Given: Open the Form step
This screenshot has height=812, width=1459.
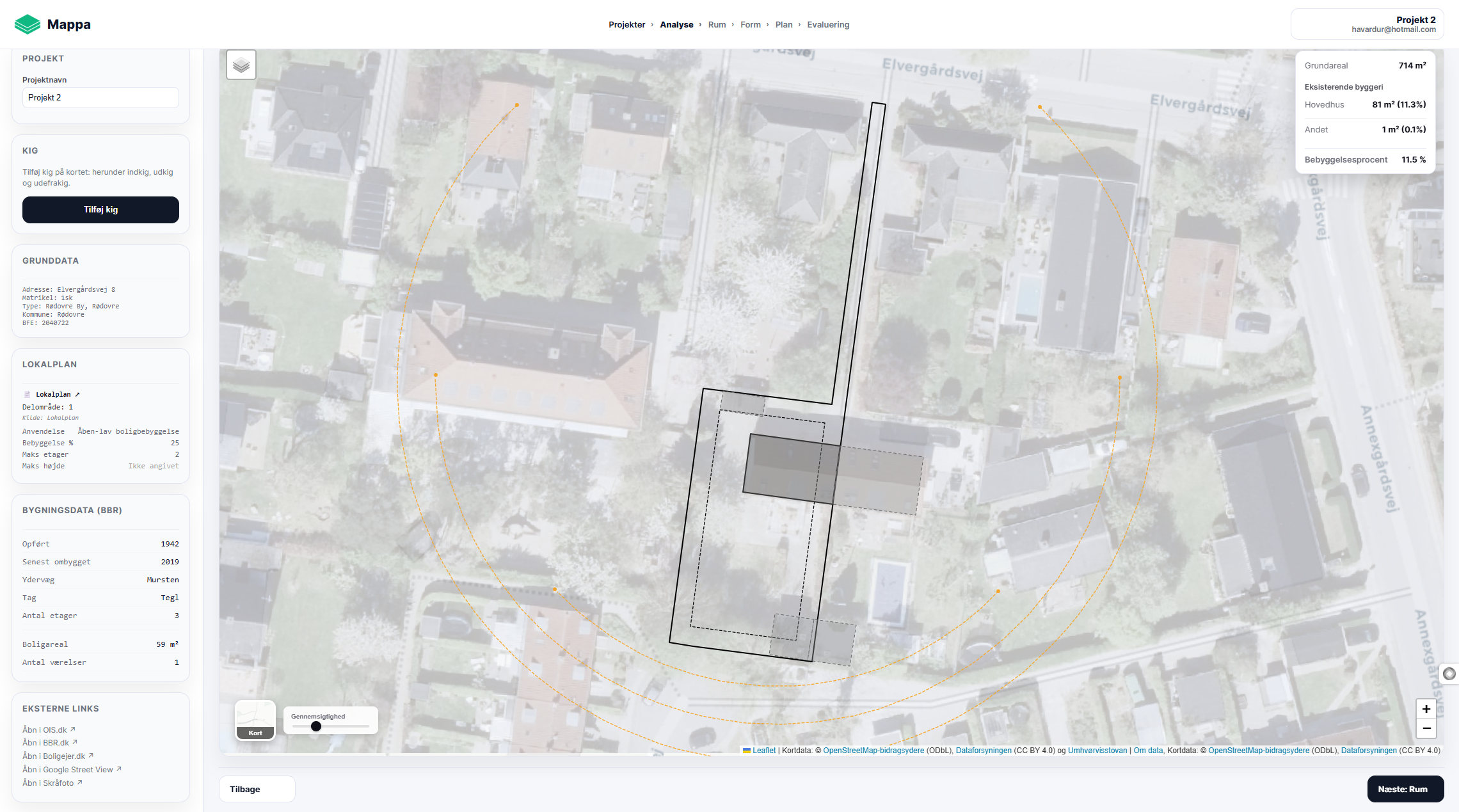Looking at the screenshot, I should 750,25.
